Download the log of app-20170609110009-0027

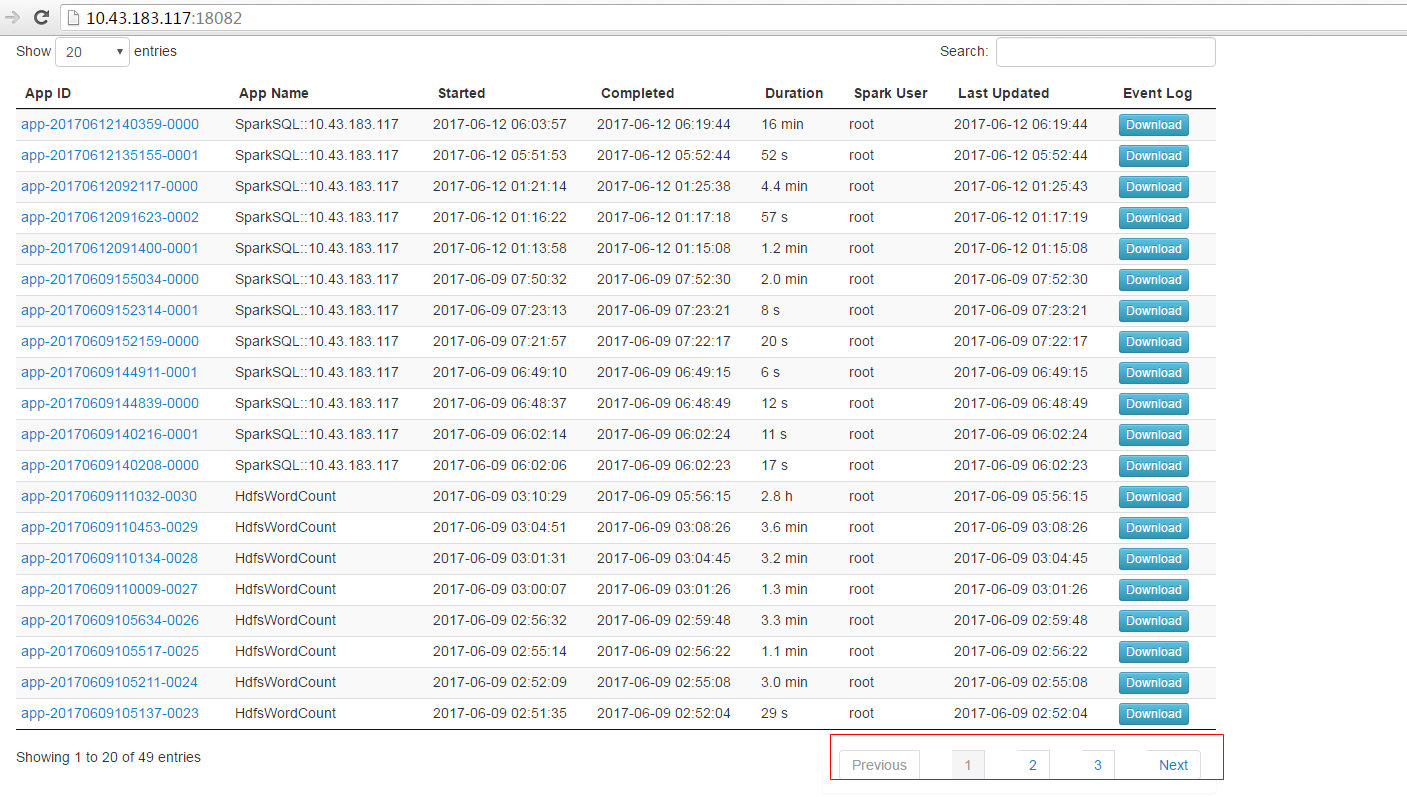click(x=1154, y=590)
